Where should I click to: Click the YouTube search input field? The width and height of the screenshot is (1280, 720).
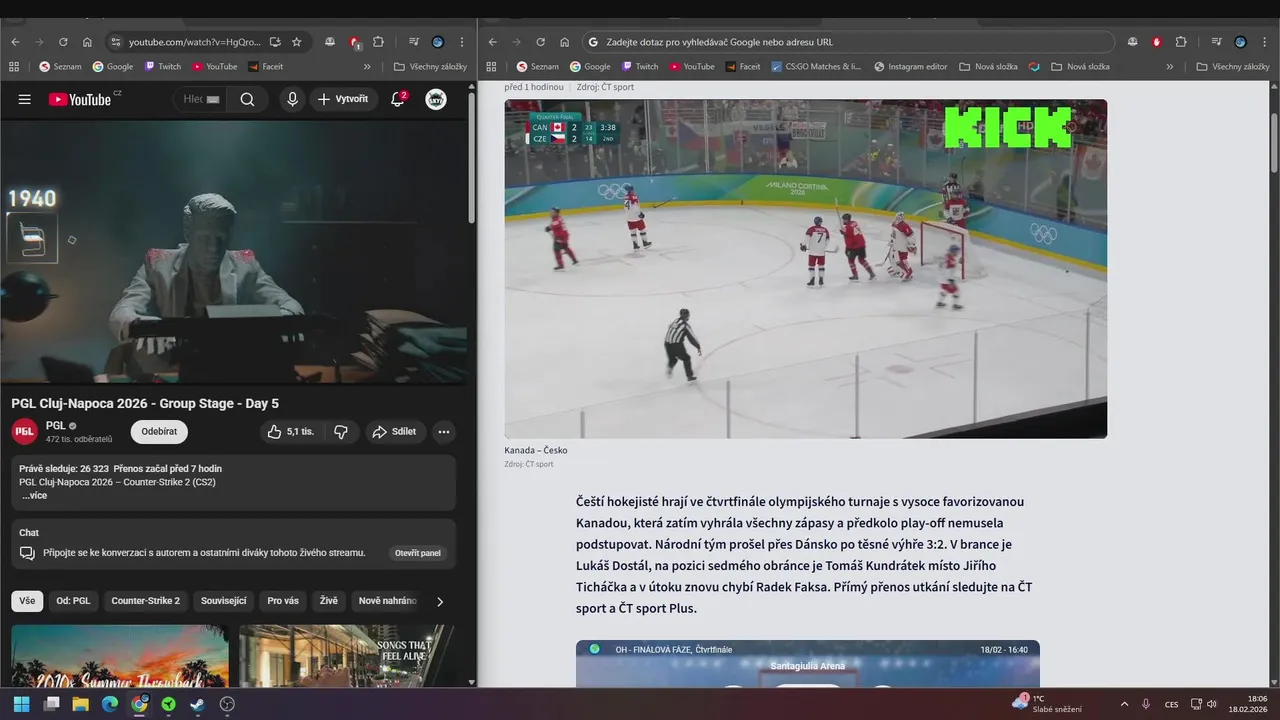point(201,99)
